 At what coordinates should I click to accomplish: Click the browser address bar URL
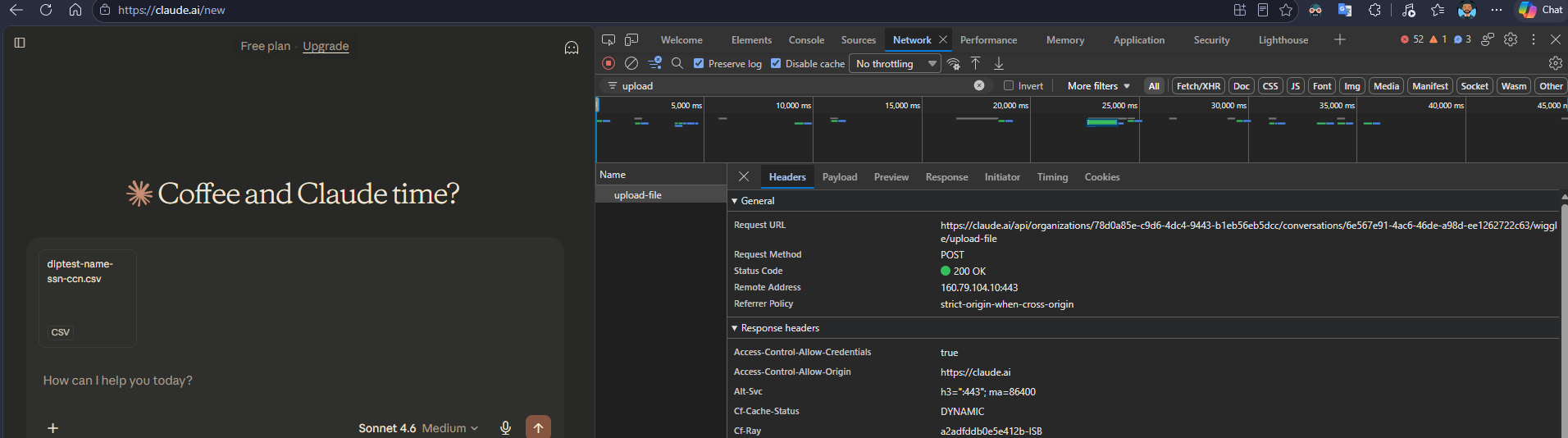point(171,10)
